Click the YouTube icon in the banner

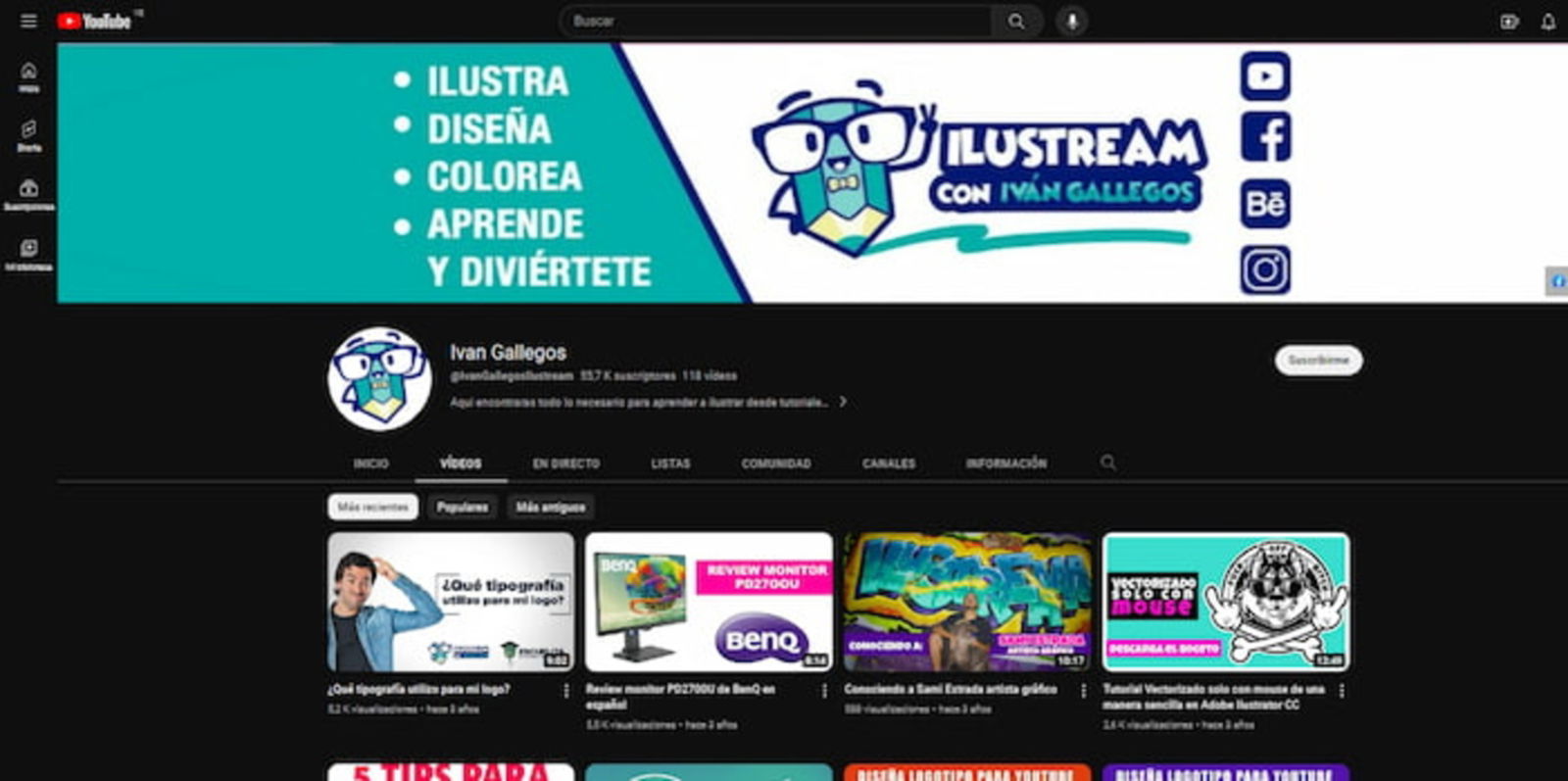(x=1265, y=75)
